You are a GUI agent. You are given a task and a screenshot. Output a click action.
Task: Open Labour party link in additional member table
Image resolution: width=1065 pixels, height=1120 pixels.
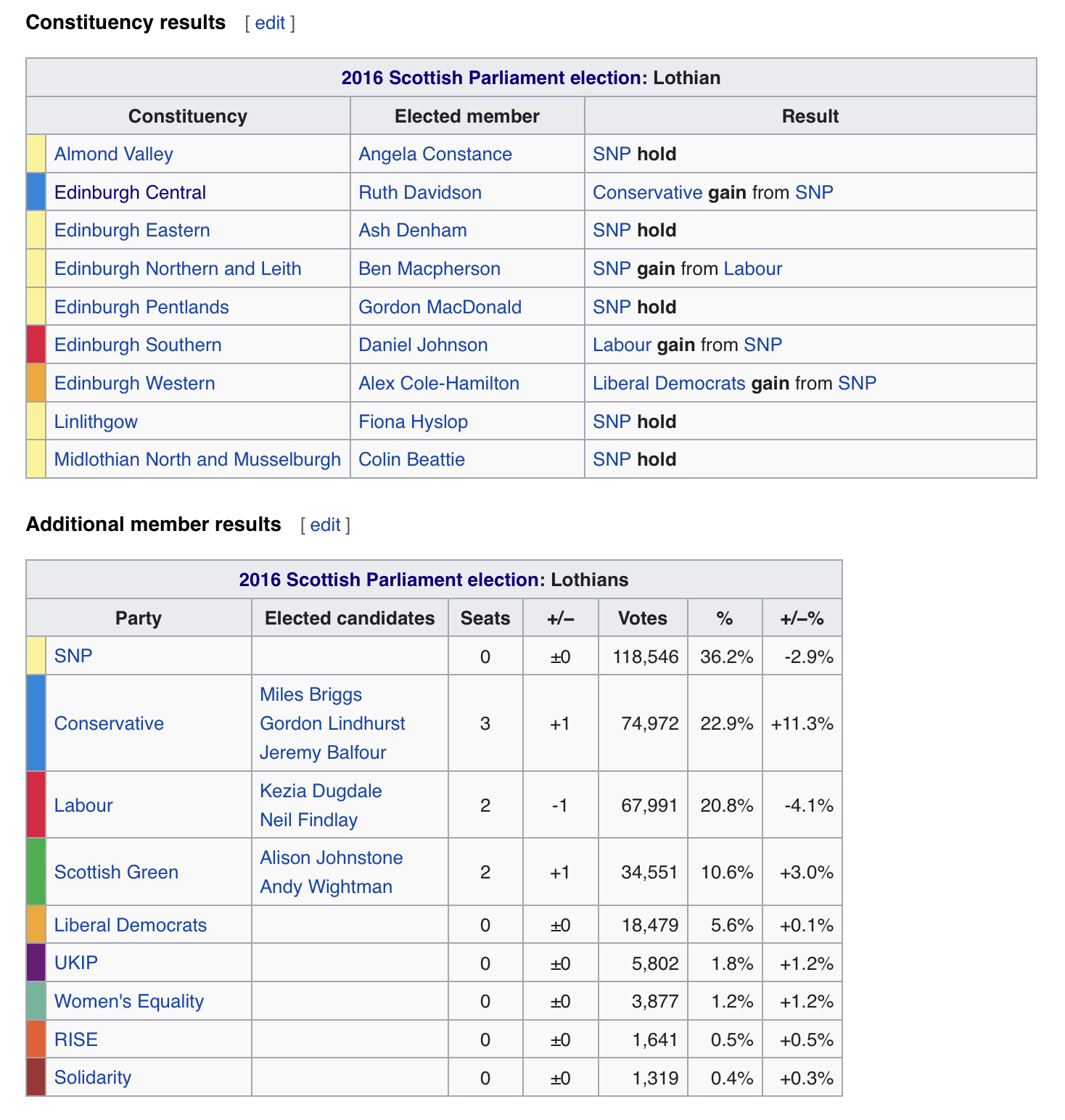(83, 805)
